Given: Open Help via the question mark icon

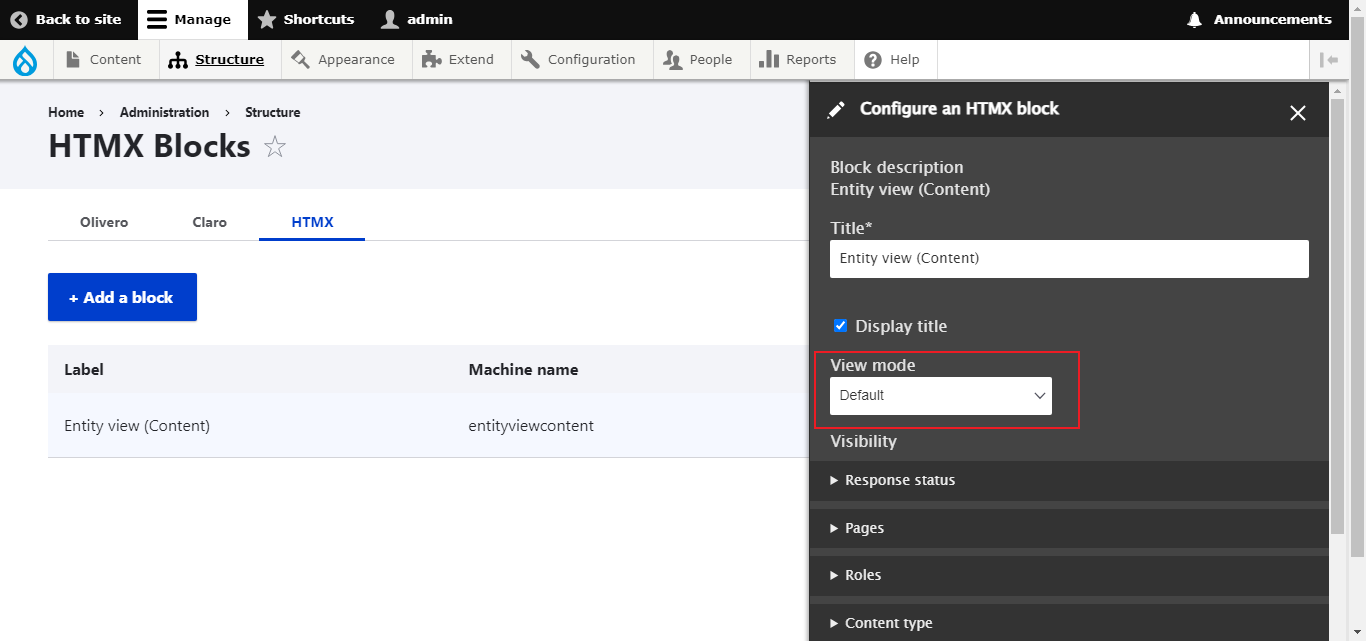Looking at the screenshot, I should (872, 59).
